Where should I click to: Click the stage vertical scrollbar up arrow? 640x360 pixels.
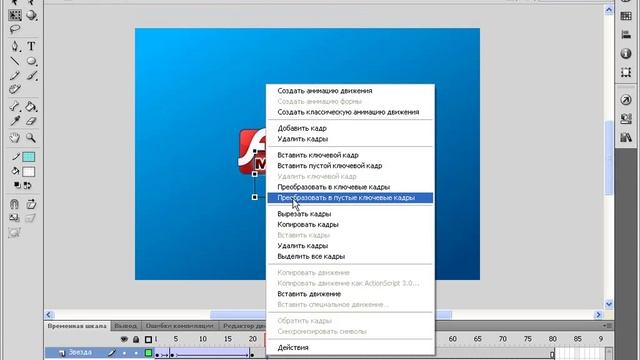tap(609, 10)
